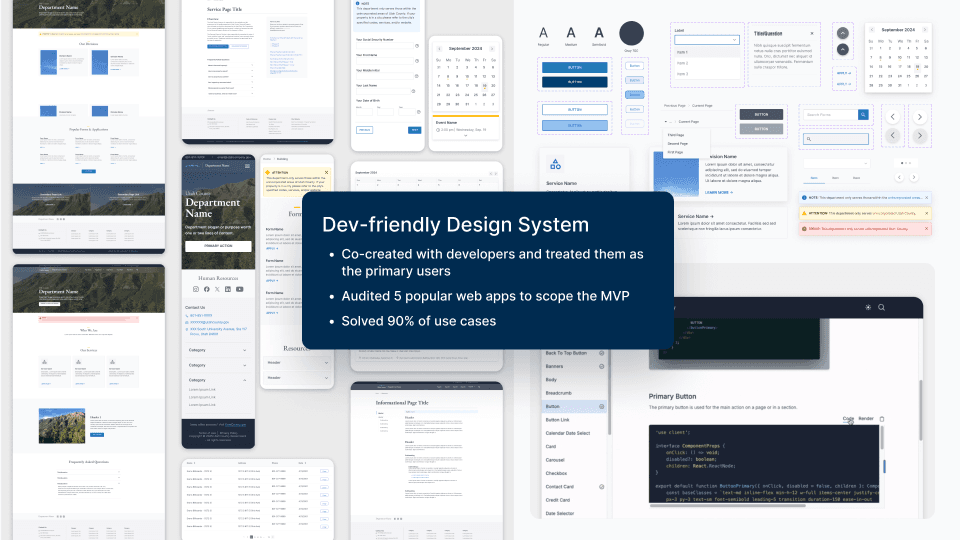Expand the first Category row in mobile mockup
Screen dimensions: 960x540
coord(218,350)
